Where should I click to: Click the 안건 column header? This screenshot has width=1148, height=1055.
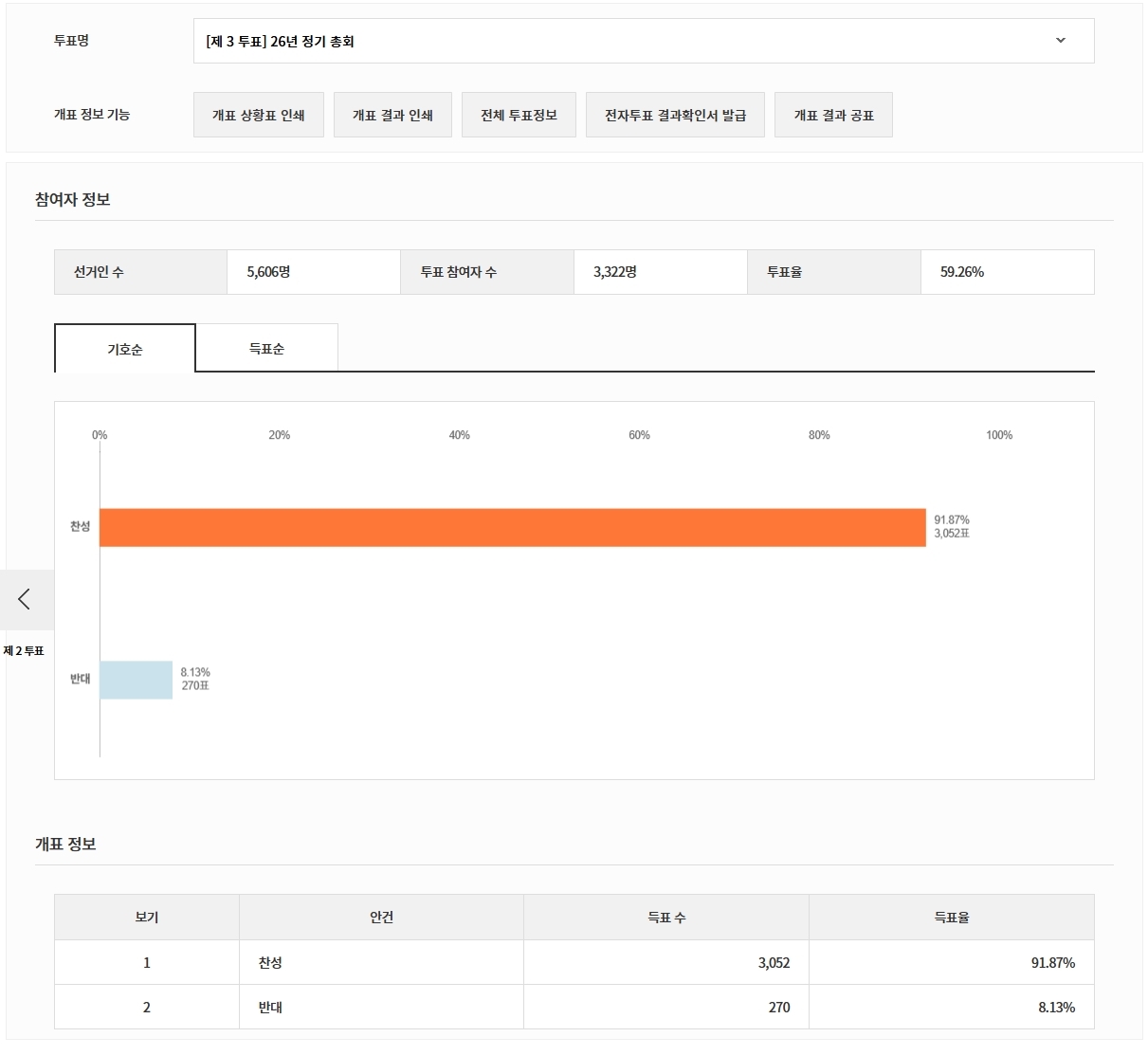[381, 918]
